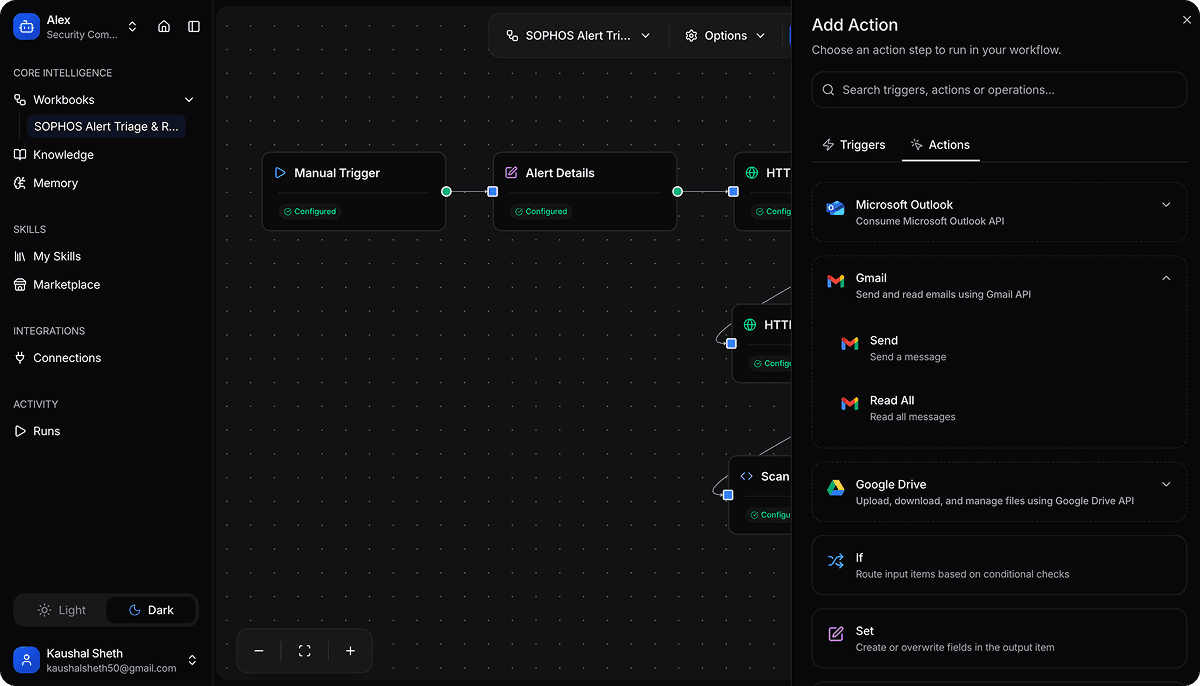Image resolution: width=1200 pixels, height=686 pixels.
Task: Expand the Google Drive actions
Action: (1166, 485)
